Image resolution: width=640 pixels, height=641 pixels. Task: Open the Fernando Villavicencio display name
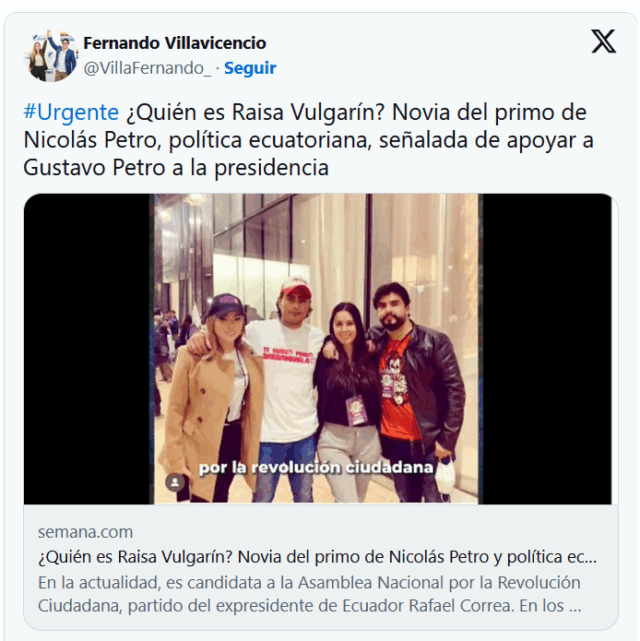pos(175,43)
